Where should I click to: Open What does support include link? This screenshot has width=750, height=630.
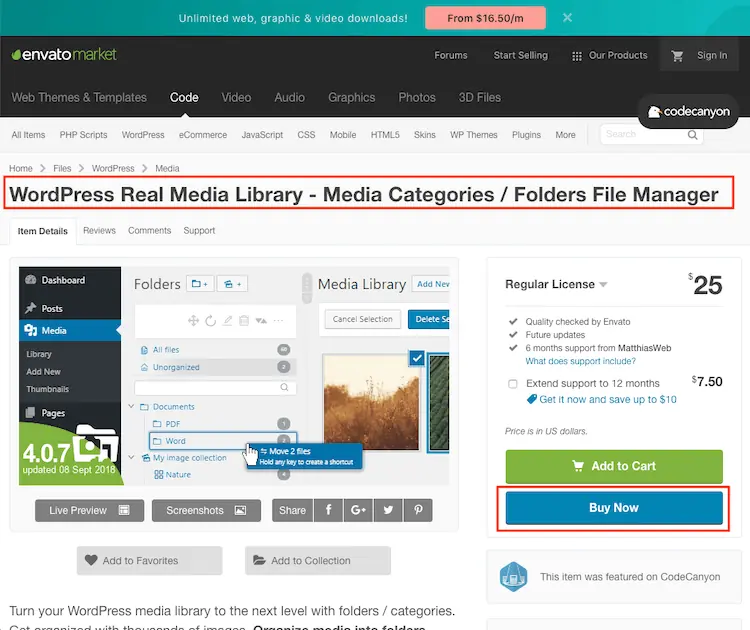pyautogui.click(x=581, y=361)
